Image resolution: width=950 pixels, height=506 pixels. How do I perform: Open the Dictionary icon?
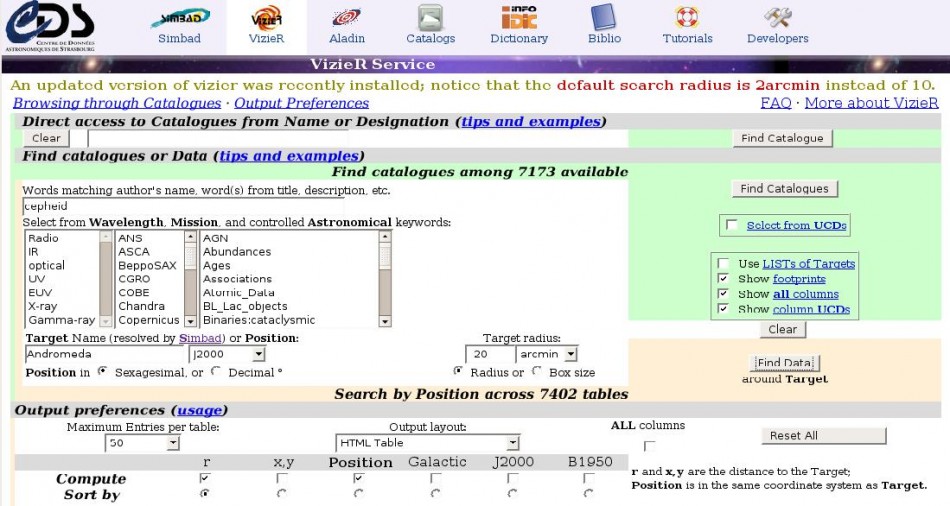(x=518, y=18)
